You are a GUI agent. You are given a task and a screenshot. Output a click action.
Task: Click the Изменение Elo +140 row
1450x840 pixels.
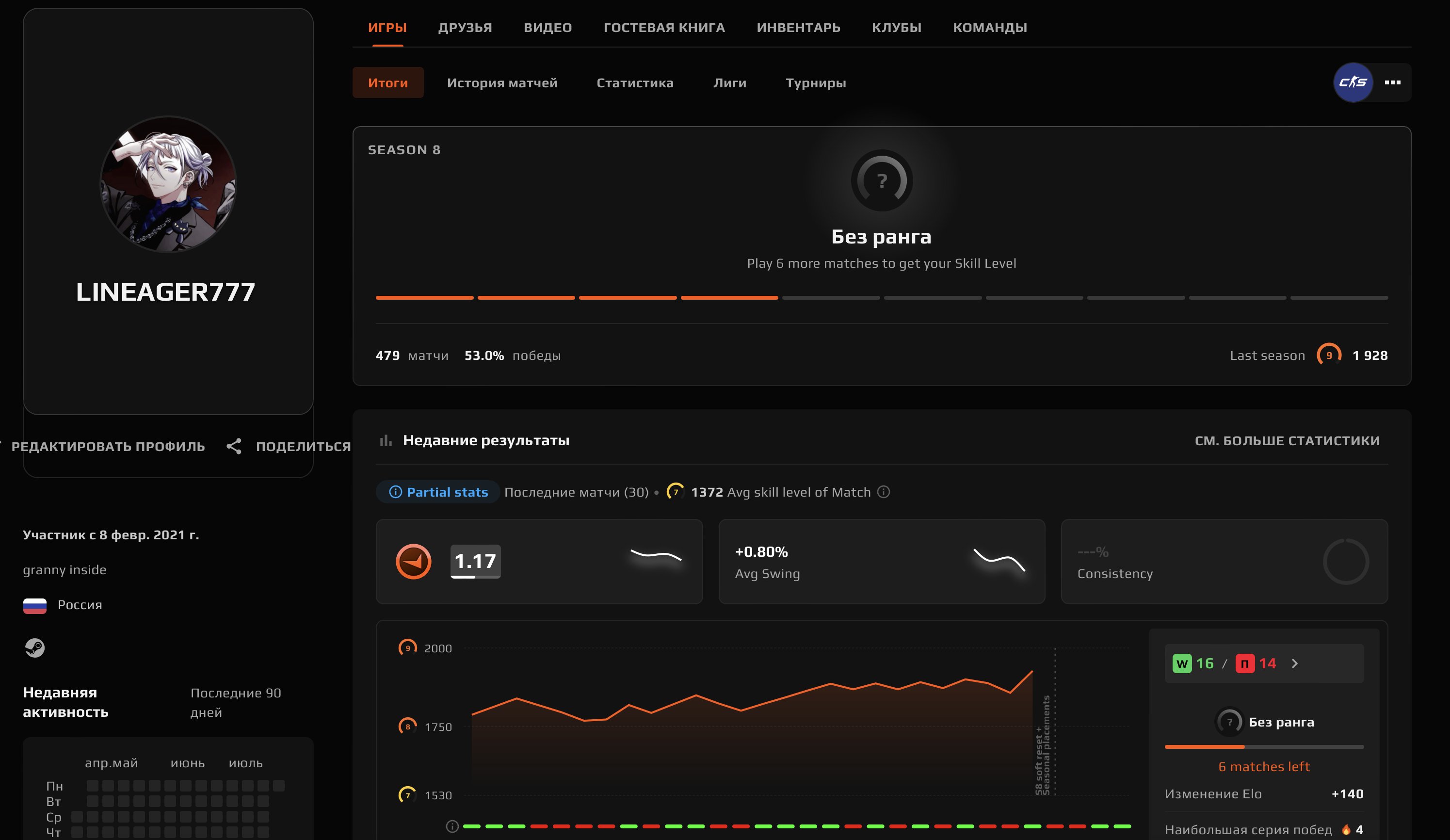pos(1264,794)
